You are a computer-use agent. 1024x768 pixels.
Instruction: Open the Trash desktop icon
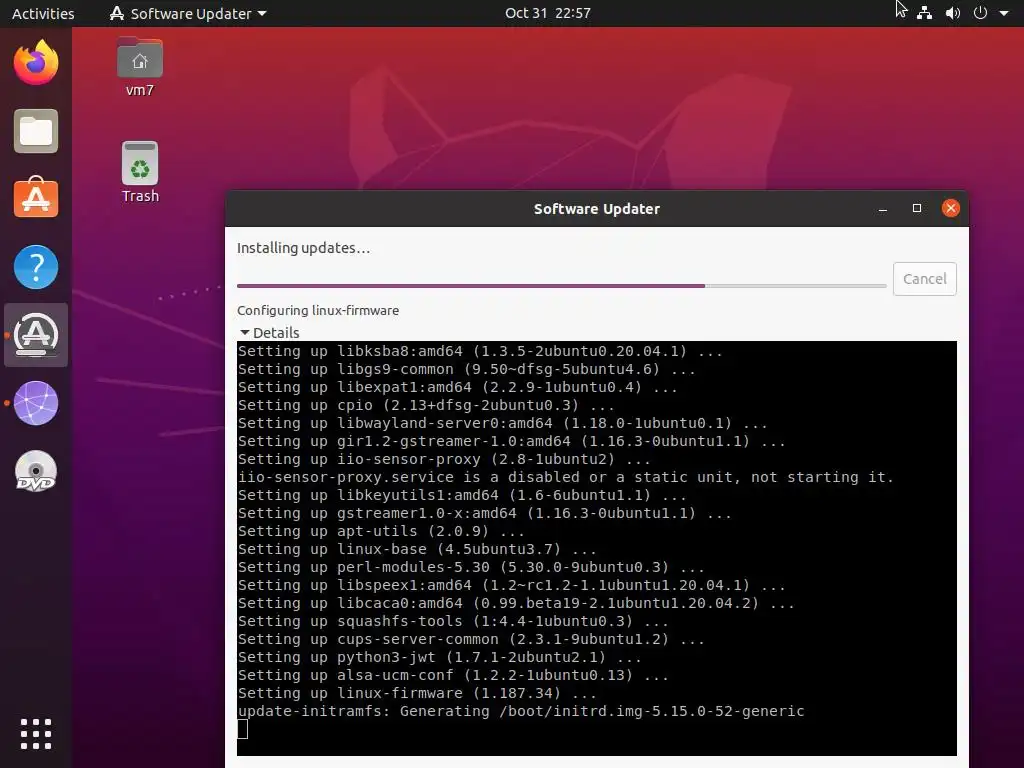[140, 172]
